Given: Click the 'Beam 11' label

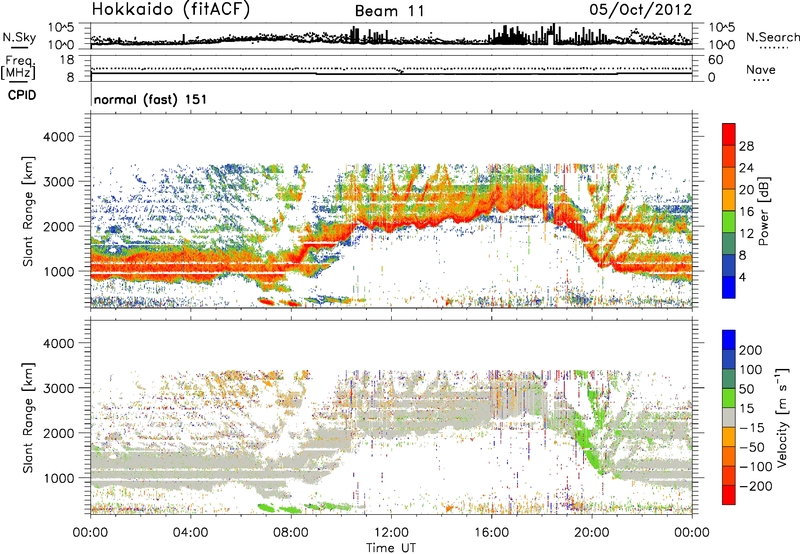Looking at the screenshot, I should (389, 11).
